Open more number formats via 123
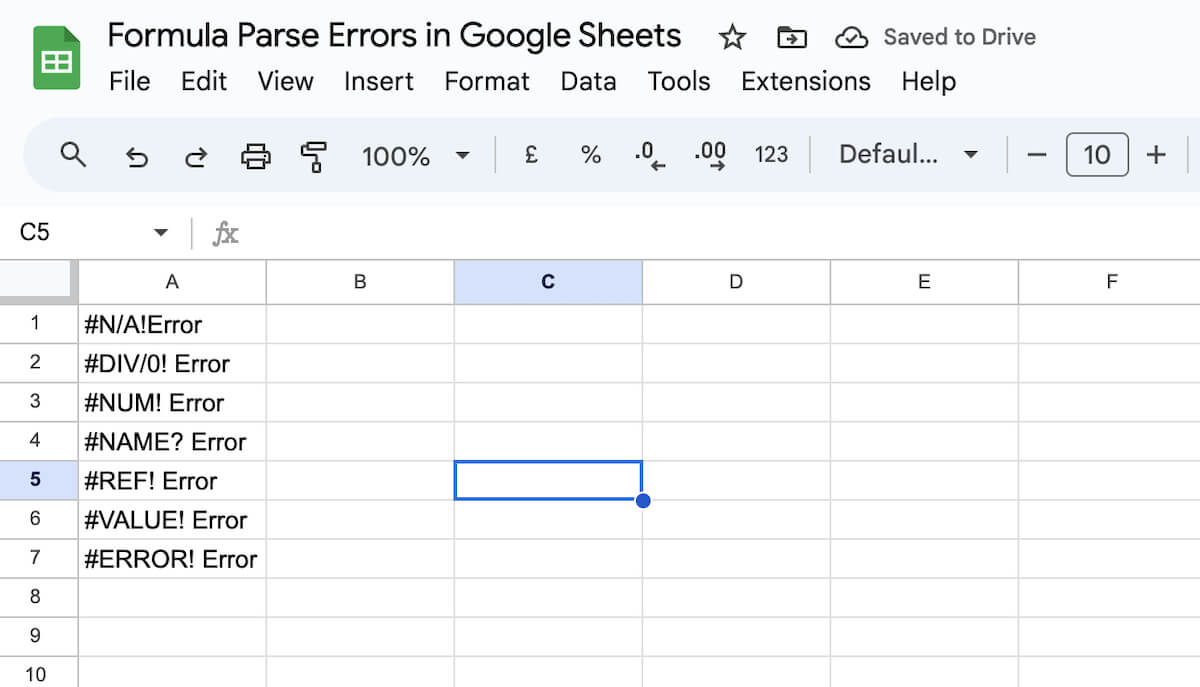The height and width of the screenshot is (687, 1200). coord(772,155)
